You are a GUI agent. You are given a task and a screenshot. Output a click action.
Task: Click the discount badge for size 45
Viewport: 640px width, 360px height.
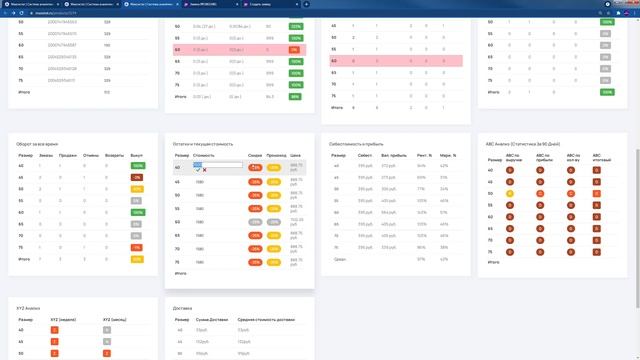pyautogui.click(x=255, y=182)
